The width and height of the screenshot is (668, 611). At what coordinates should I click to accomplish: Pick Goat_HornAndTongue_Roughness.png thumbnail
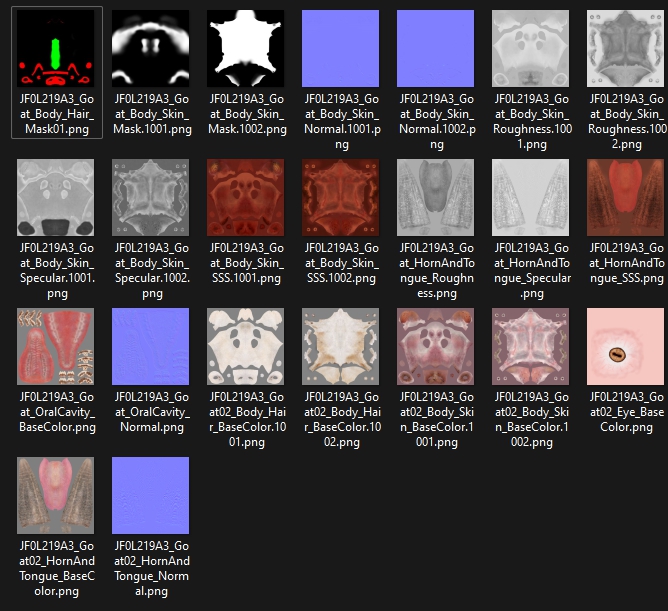pos(436,198)
